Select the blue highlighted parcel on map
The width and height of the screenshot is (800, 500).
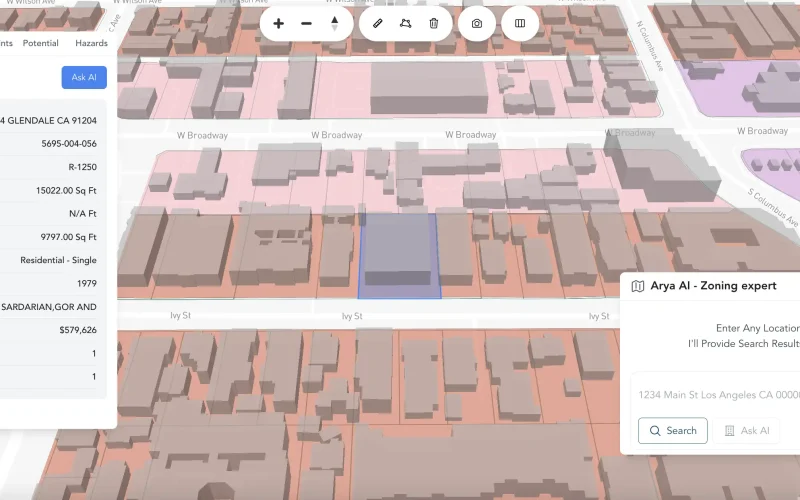pyautogui.click(x=398, y=257)
